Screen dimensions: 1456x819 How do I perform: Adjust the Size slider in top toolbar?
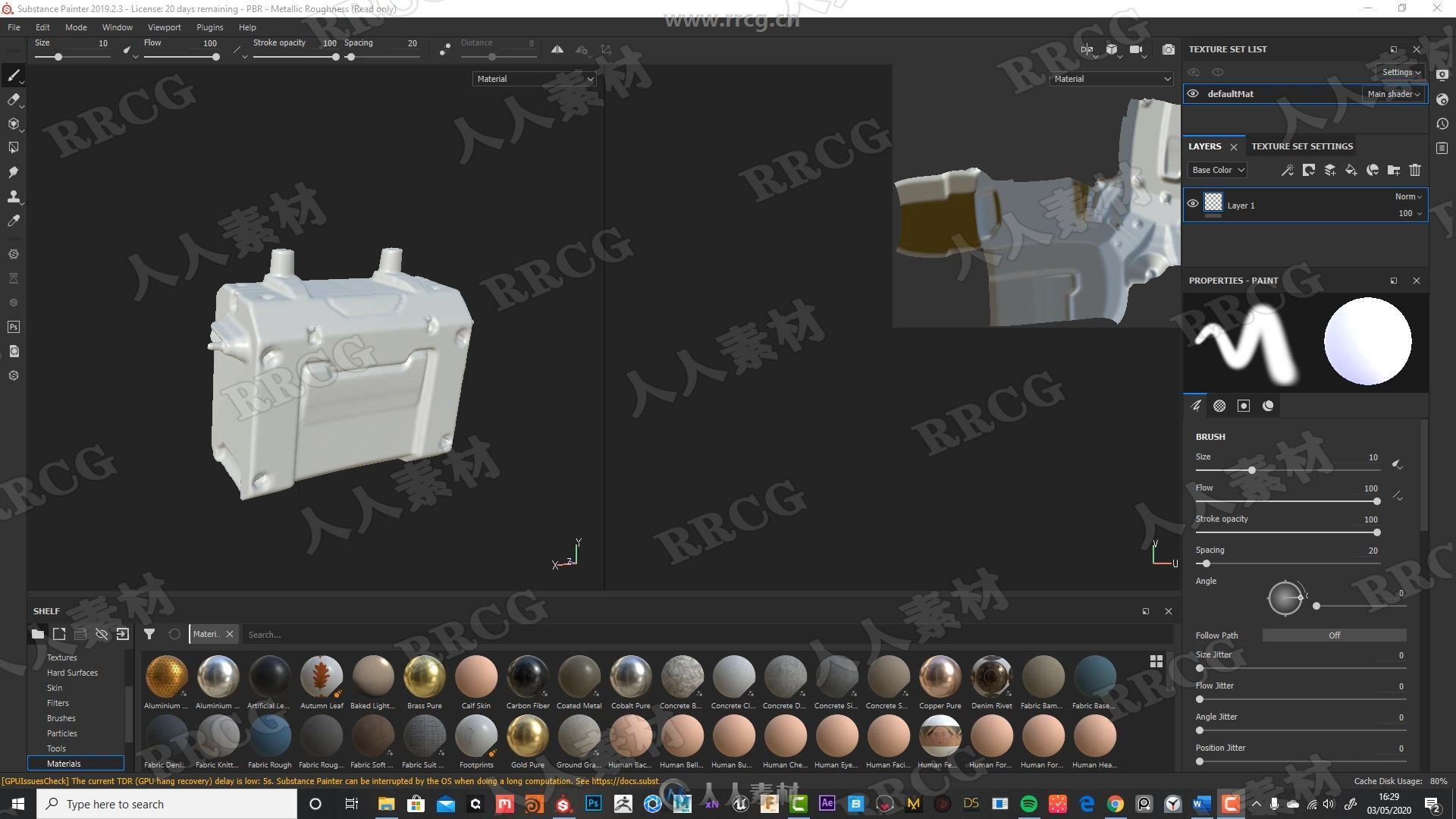[x=71, y=57]
